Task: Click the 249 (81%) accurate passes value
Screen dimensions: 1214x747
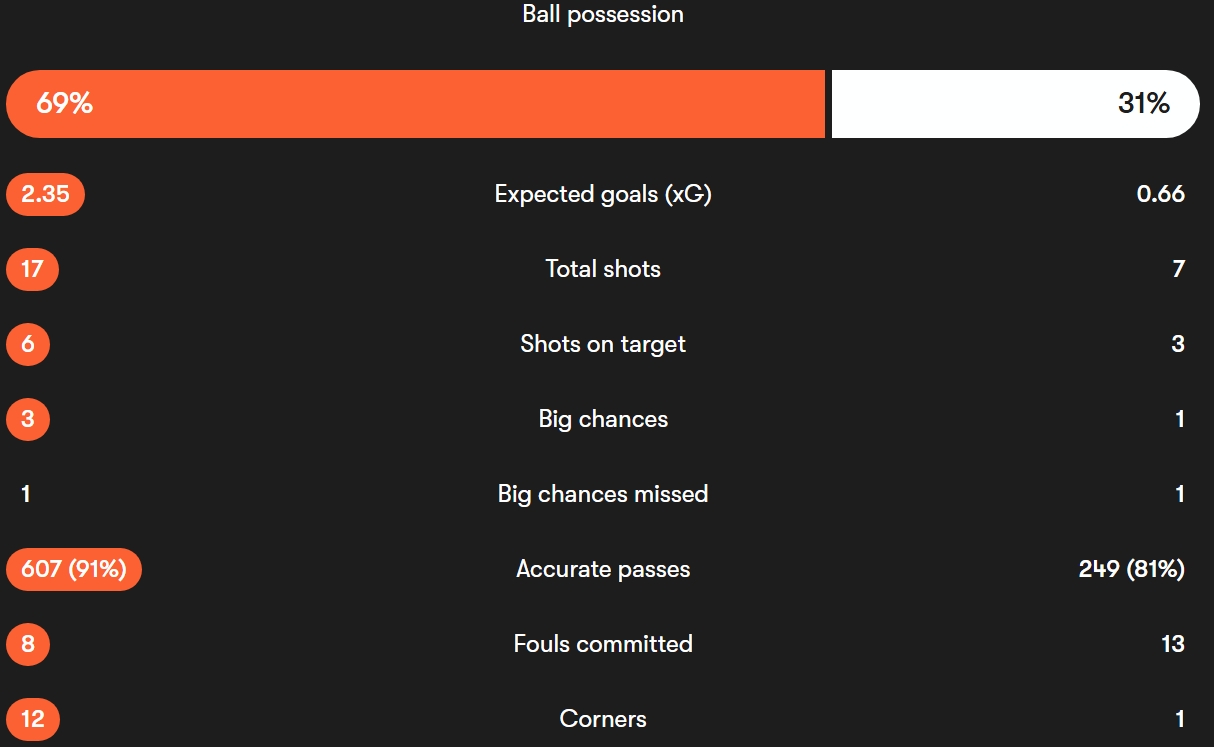Action: click(x=1131, y=569)
